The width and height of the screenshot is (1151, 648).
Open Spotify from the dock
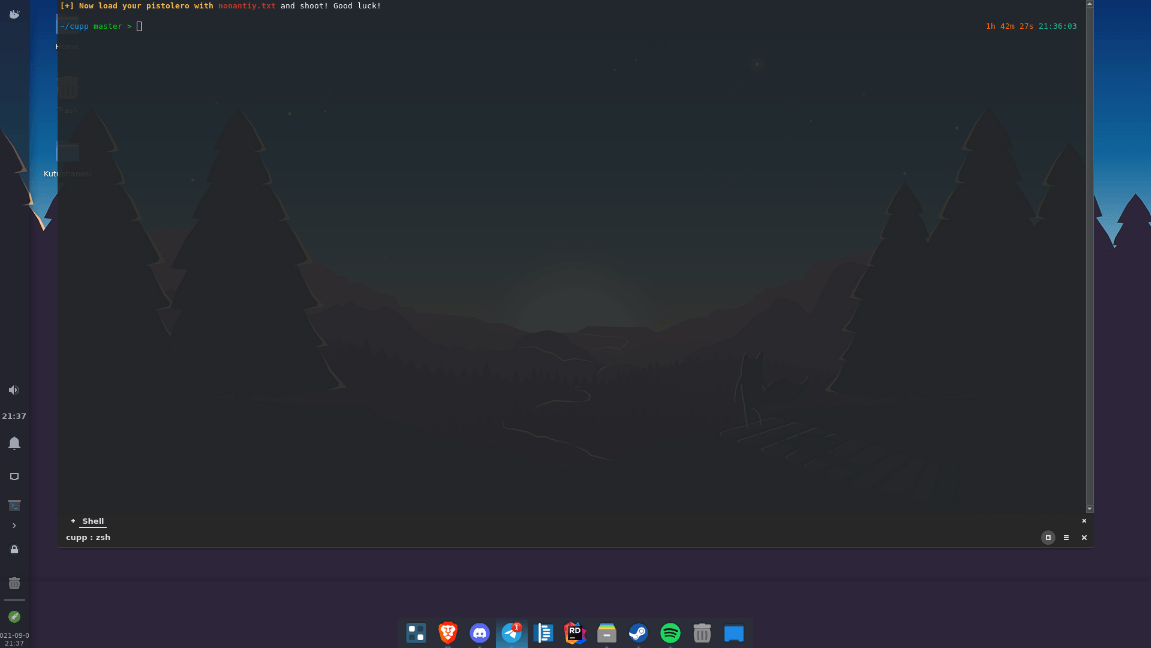click(670, 633)
